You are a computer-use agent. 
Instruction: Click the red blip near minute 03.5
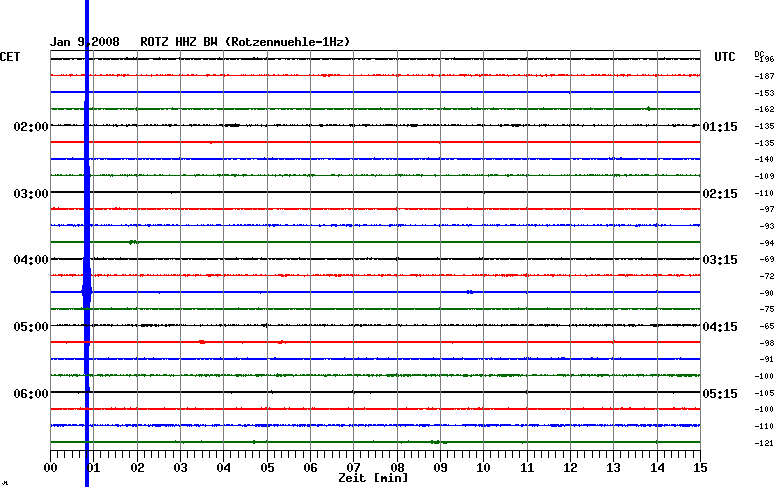pyautogui.click(x=202, y=342)
